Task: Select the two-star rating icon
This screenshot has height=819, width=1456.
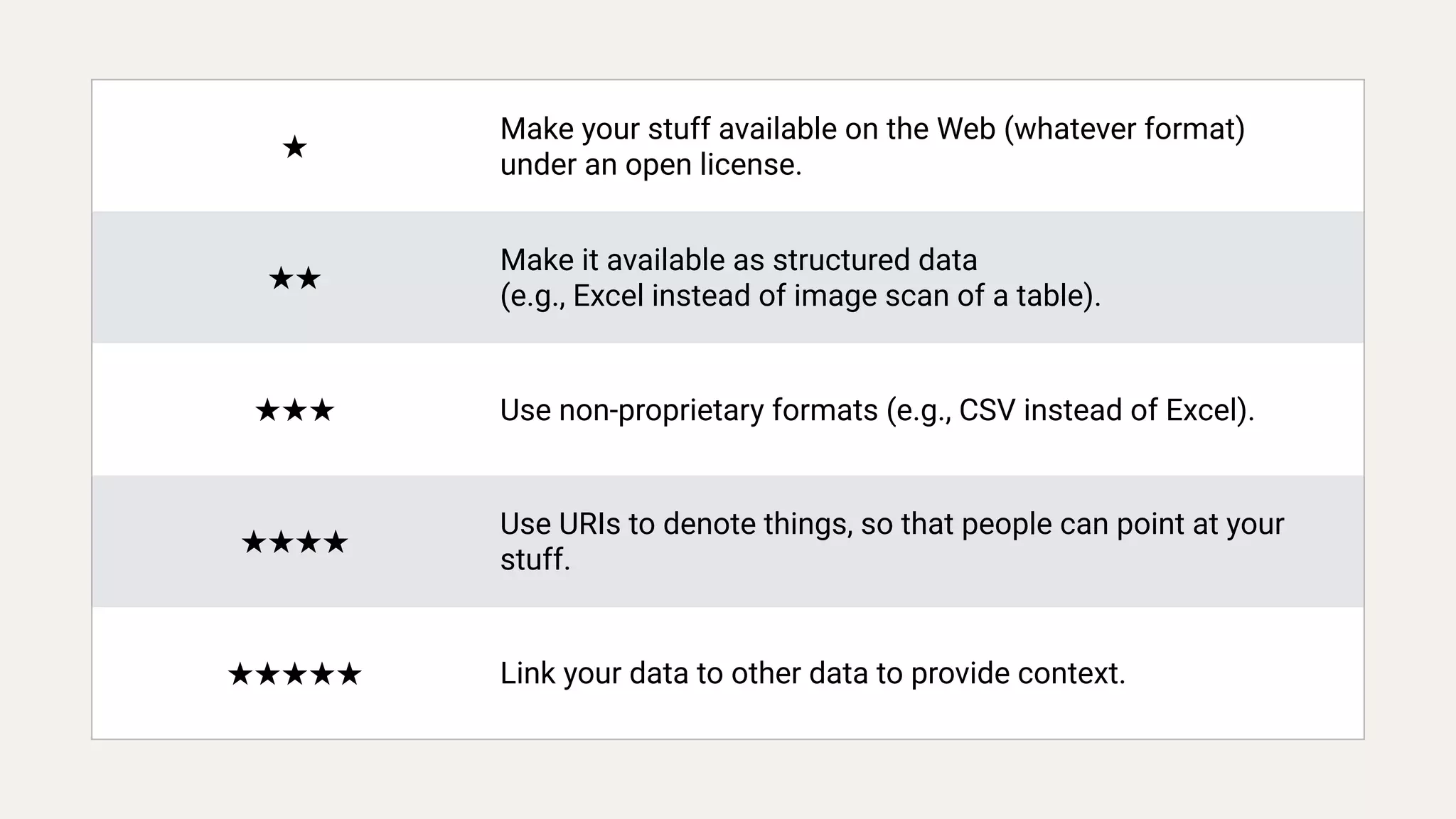Action: point(294,279)
